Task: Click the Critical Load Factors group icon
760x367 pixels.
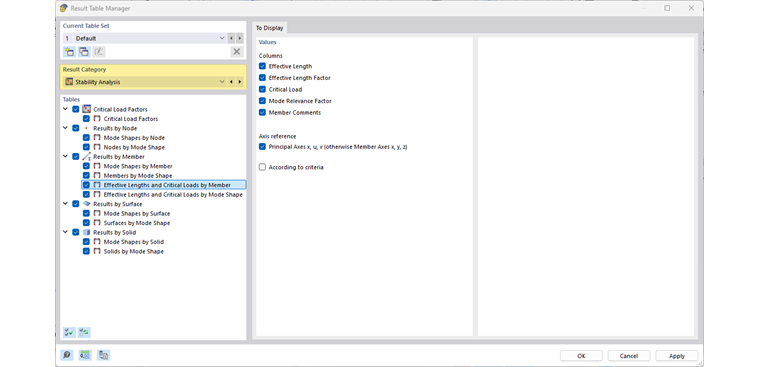Action: (87, 109)
